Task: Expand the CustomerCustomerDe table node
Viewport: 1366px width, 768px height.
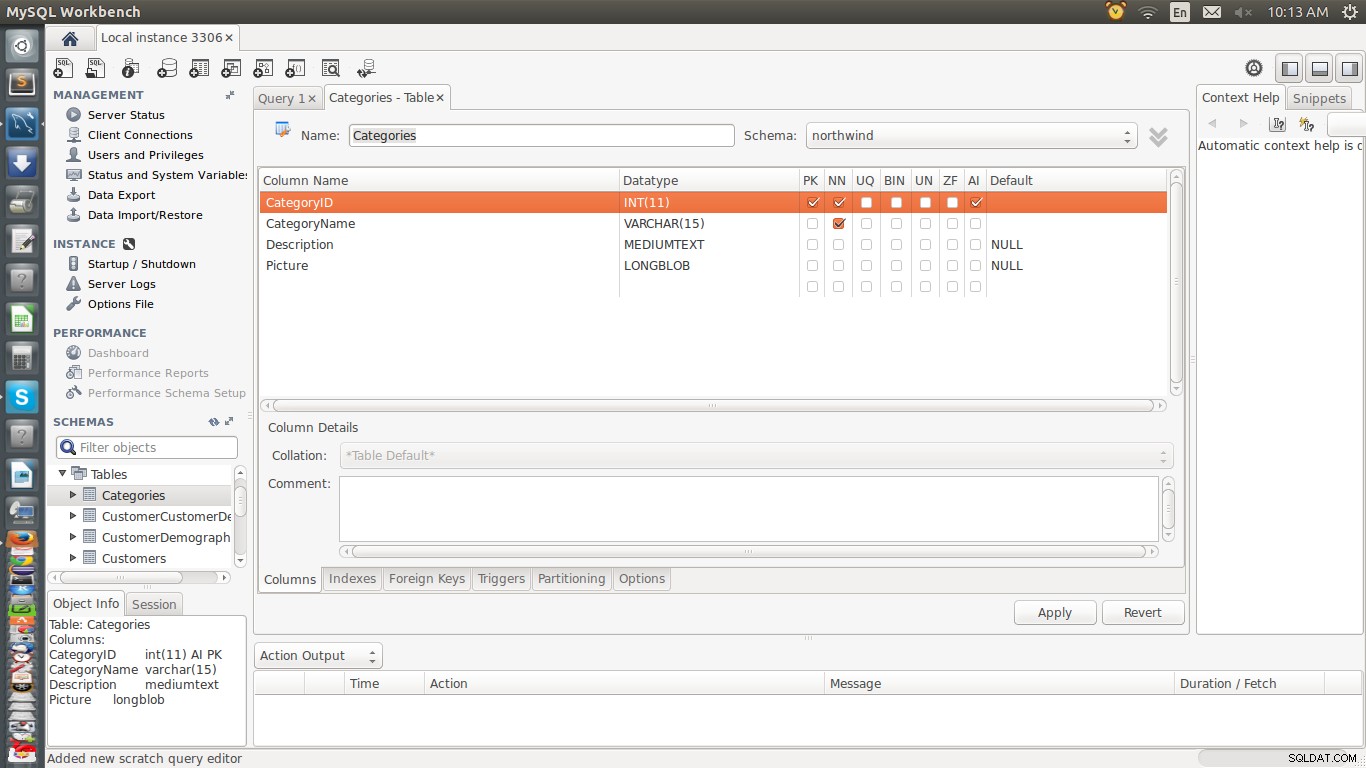Action: pos(73,516)
